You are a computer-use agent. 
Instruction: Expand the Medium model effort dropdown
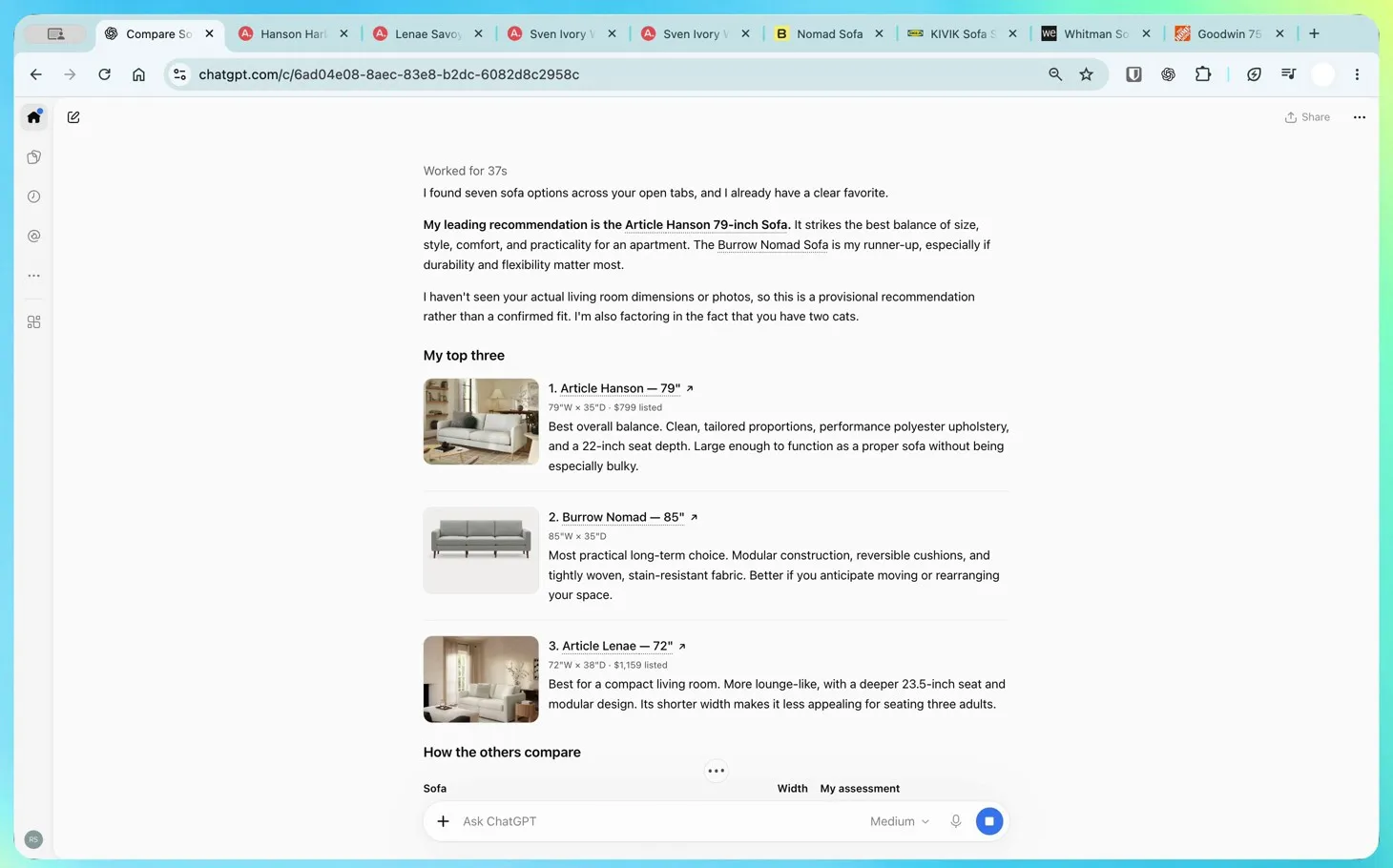point(899,821)
